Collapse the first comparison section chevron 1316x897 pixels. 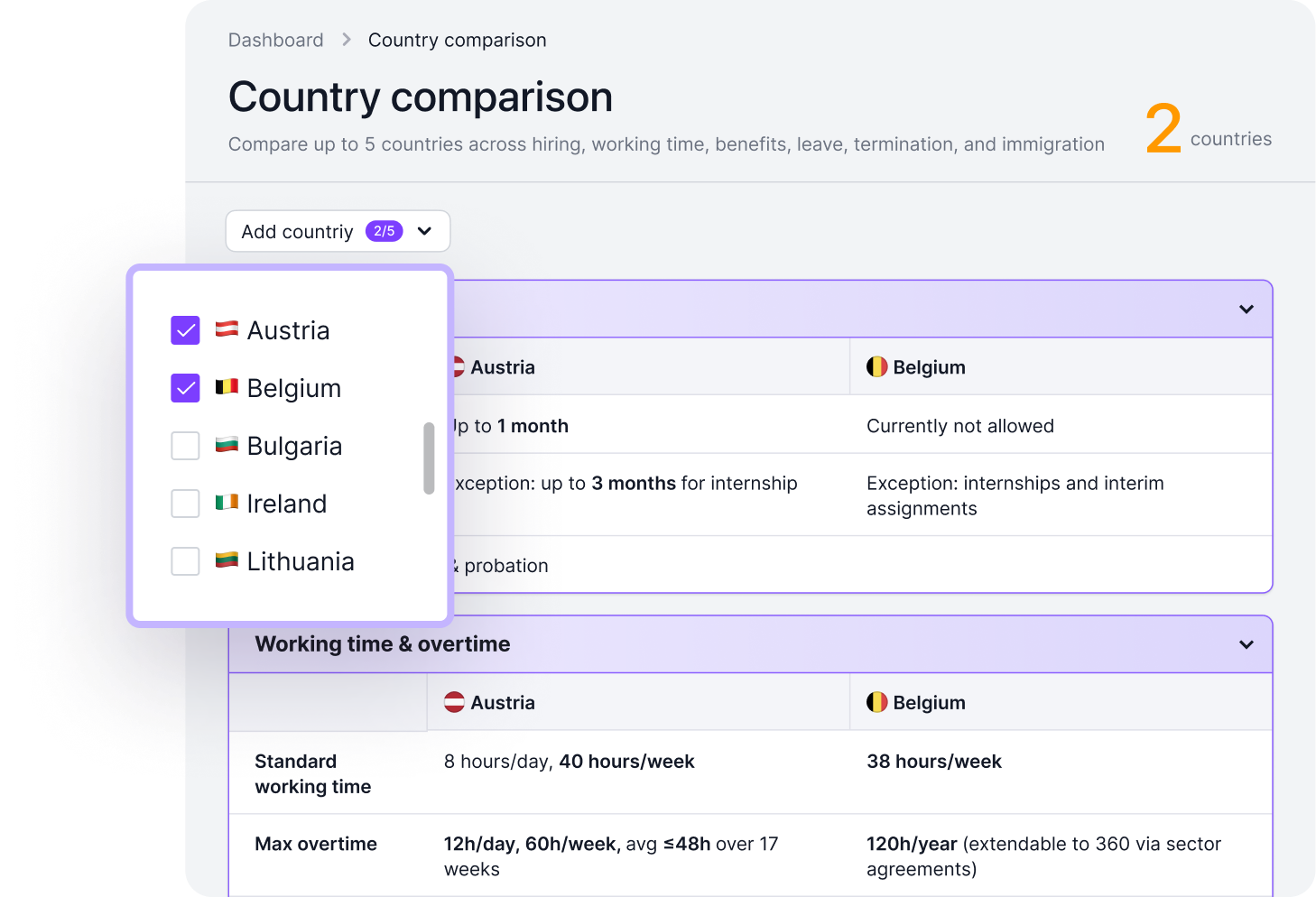coord(1246,309)
